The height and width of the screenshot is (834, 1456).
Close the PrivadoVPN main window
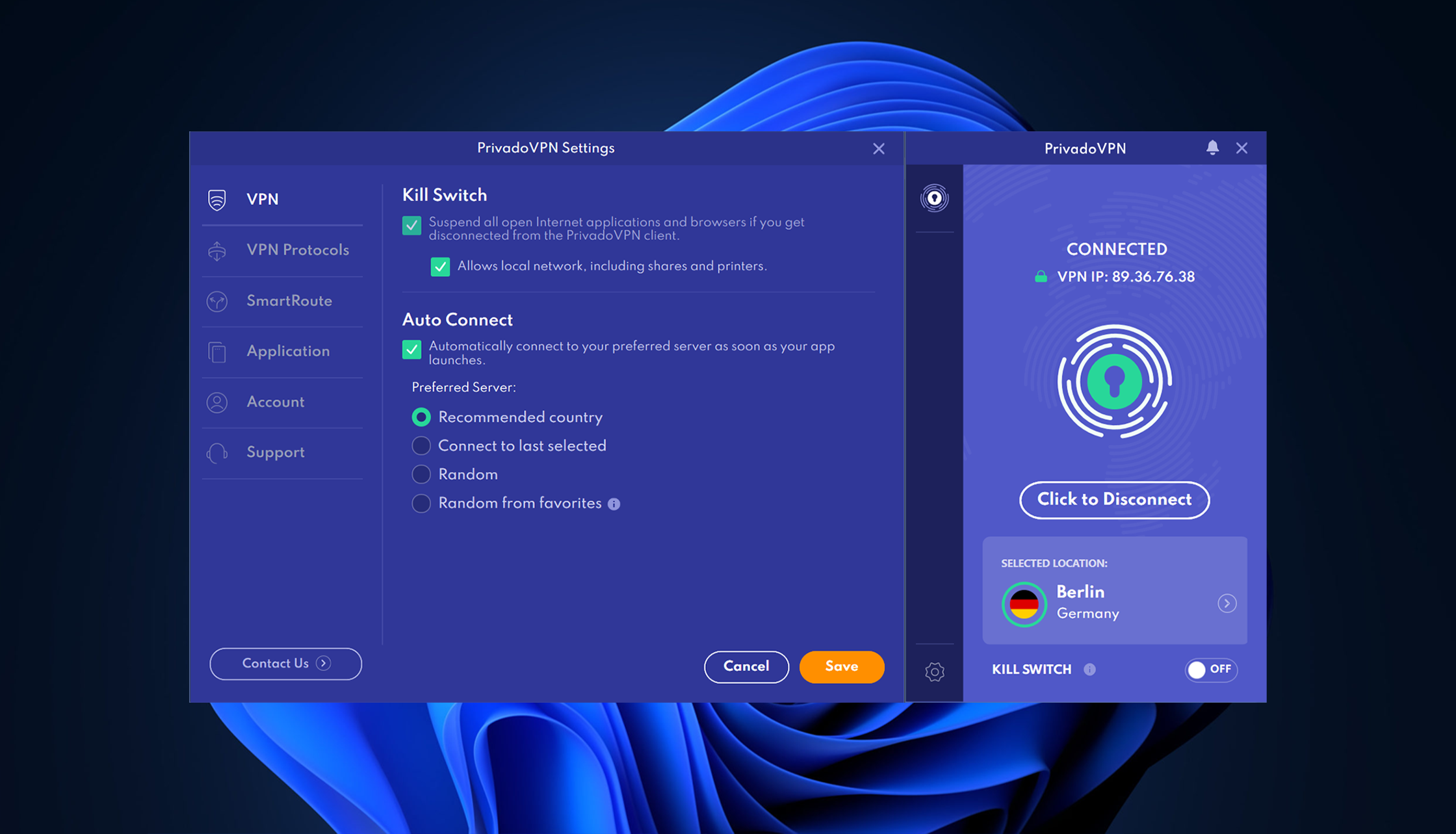[x=1241, y=148]
